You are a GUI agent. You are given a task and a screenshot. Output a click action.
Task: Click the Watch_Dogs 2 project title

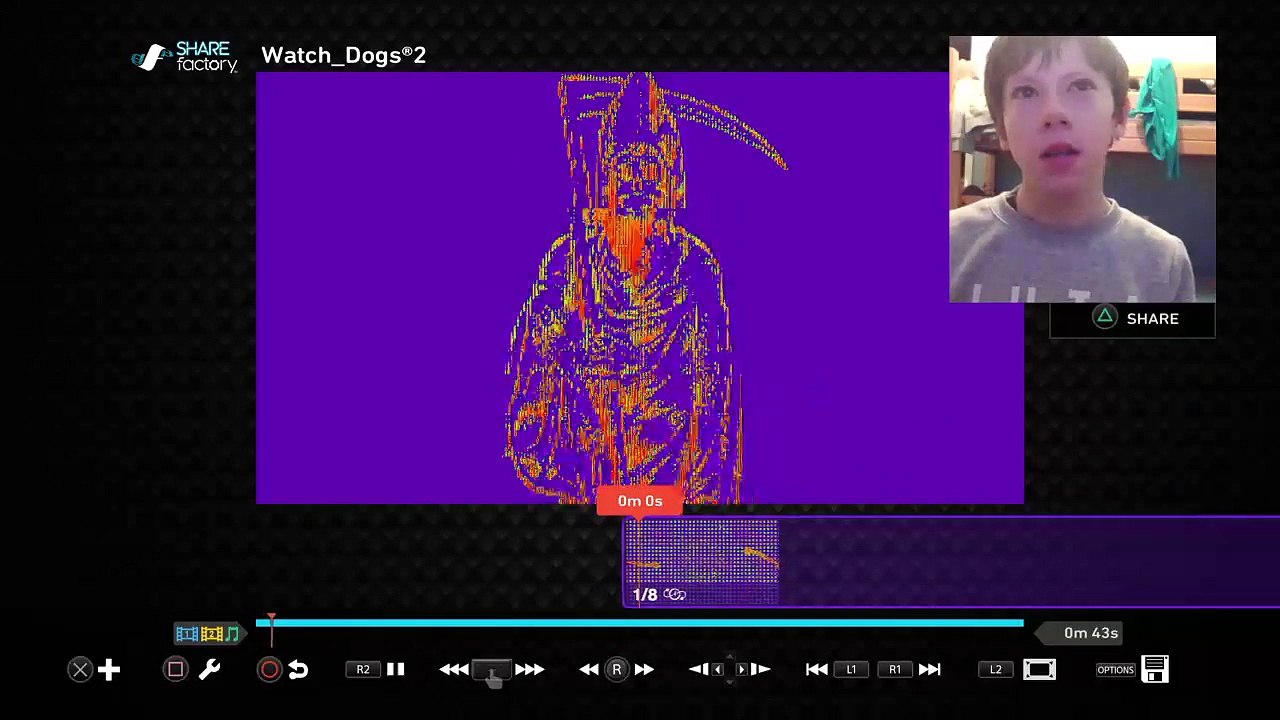coord(343,55)
